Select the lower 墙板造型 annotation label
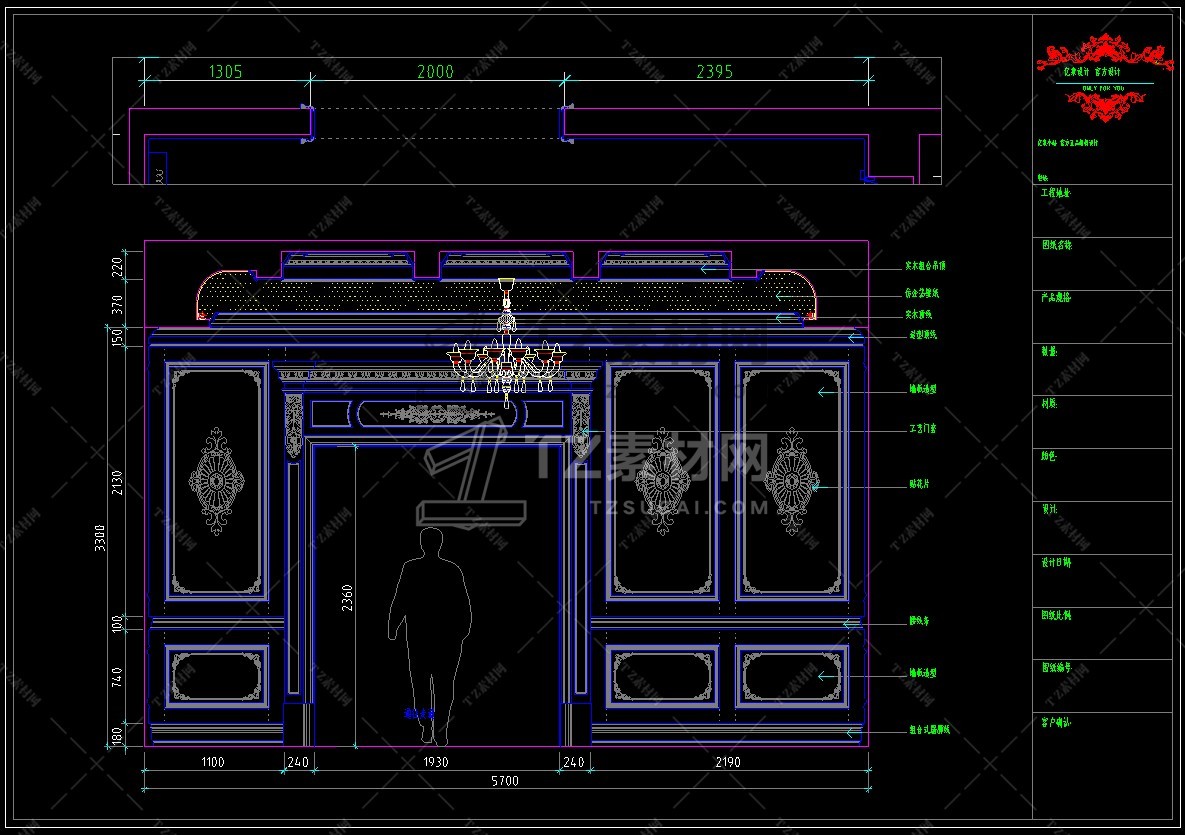 923,673
